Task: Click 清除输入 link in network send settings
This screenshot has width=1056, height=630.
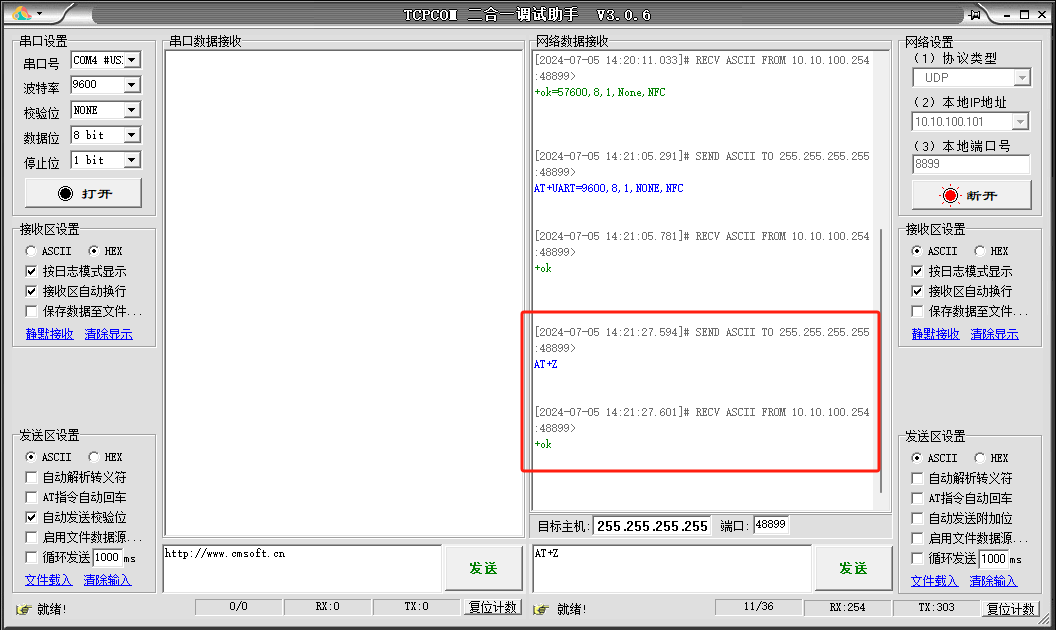Action: coord(993,581)
